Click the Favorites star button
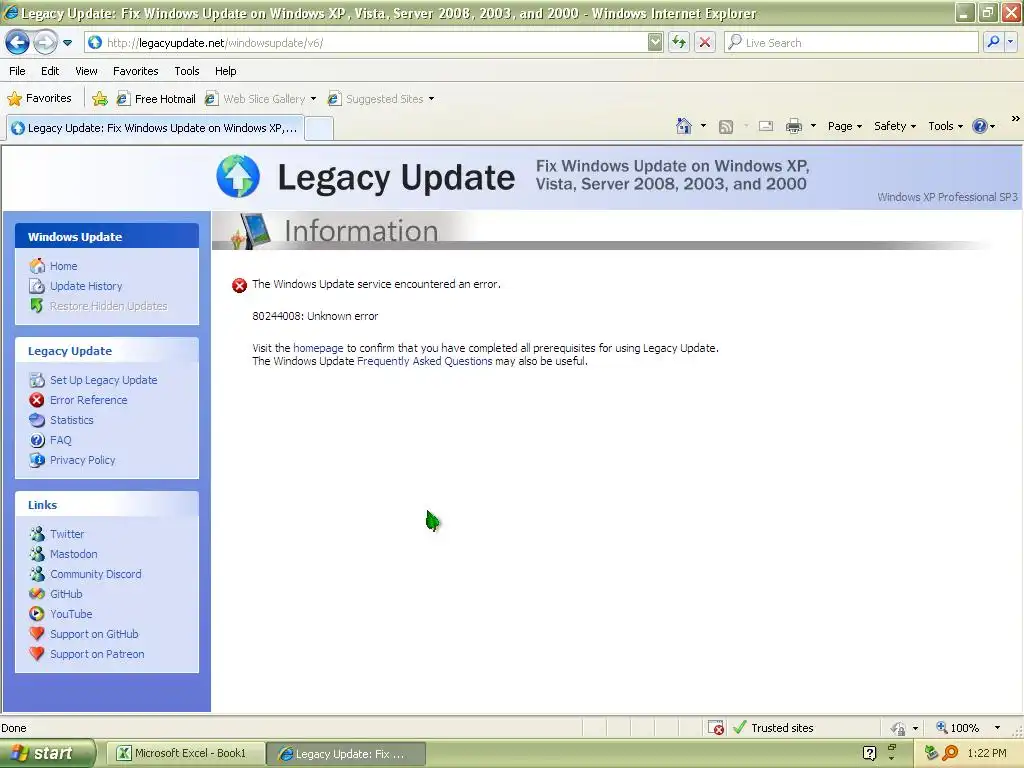Viewport: 1024px width, 768px height. point(39,99)
